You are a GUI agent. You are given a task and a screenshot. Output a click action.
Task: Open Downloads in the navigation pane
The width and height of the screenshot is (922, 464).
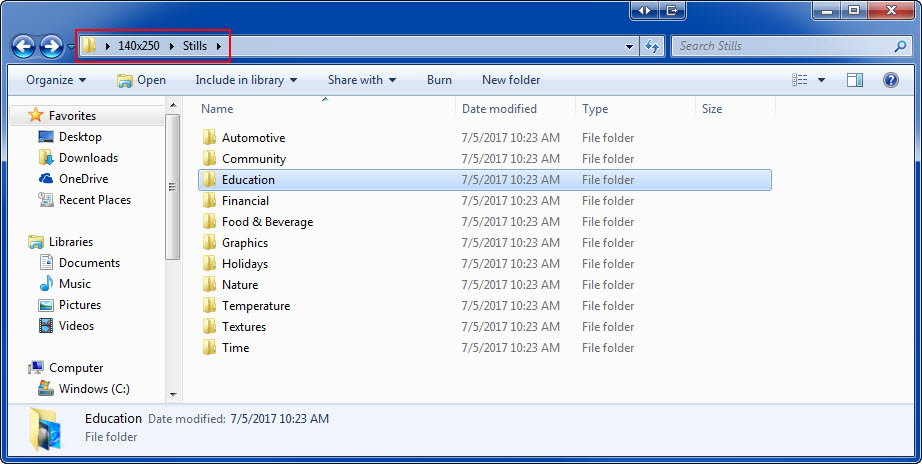[88, 158]
